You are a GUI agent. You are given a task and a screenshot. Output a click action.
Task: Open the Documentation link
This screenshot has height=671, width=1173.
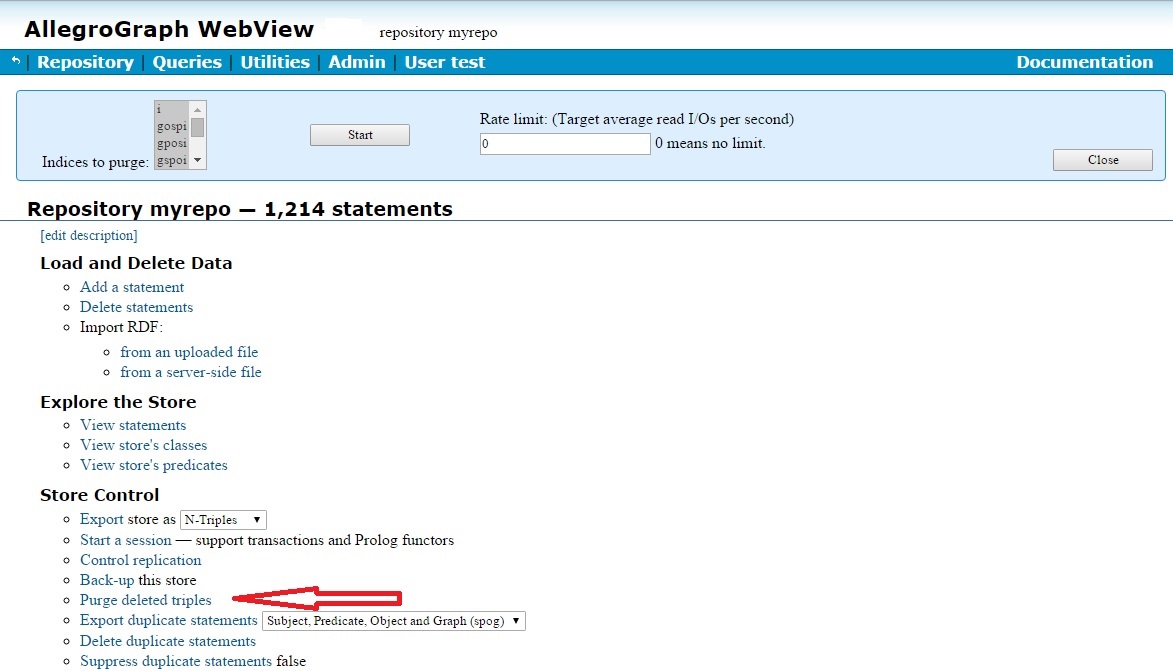tap(1084, 62)
